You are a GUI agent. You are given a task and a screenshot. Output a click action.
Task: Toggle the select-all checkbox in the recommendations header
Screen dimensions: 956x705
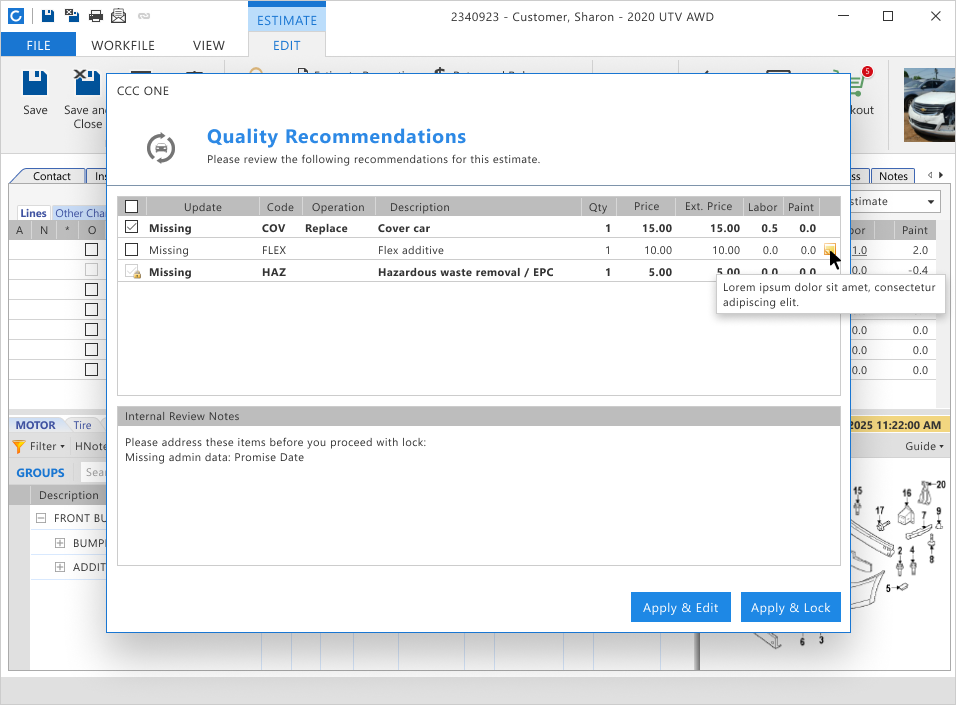tap(131, 206)
